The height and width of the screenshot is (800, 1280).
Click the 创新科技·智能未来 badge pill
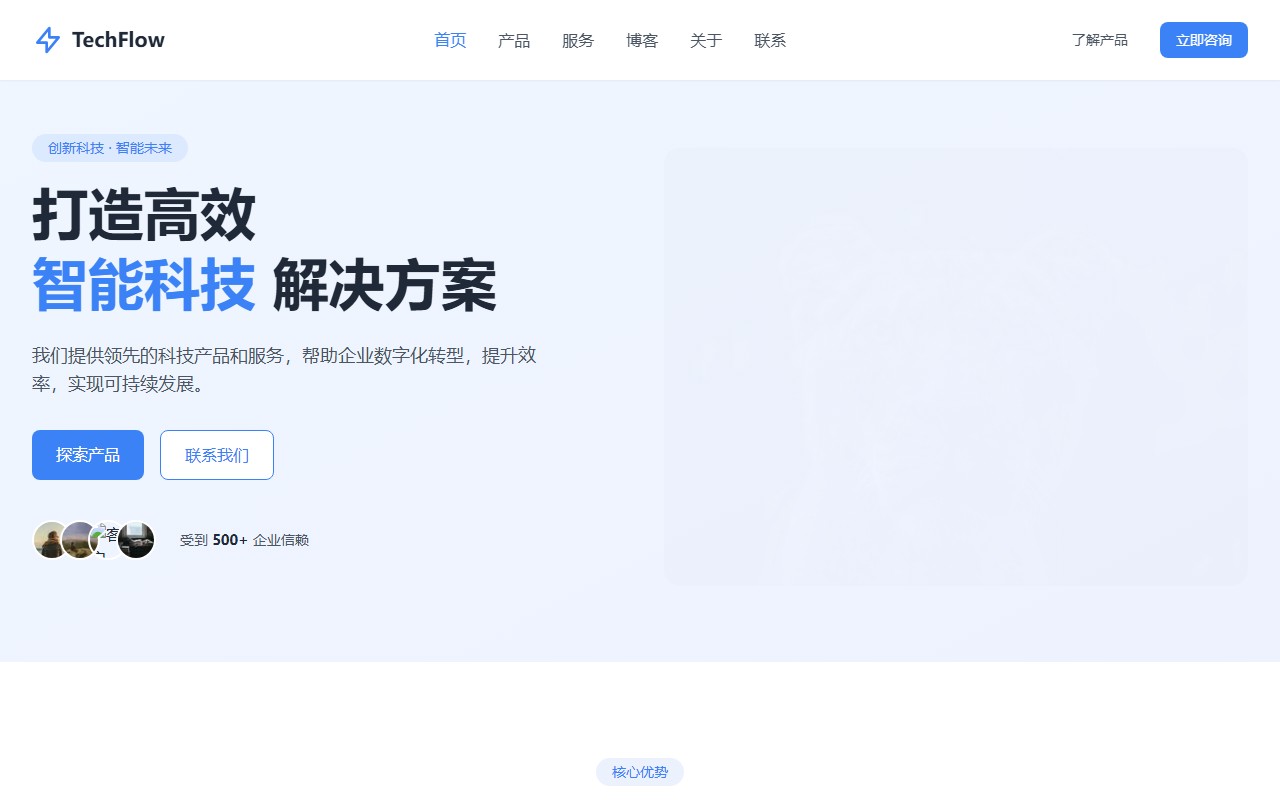110,148
